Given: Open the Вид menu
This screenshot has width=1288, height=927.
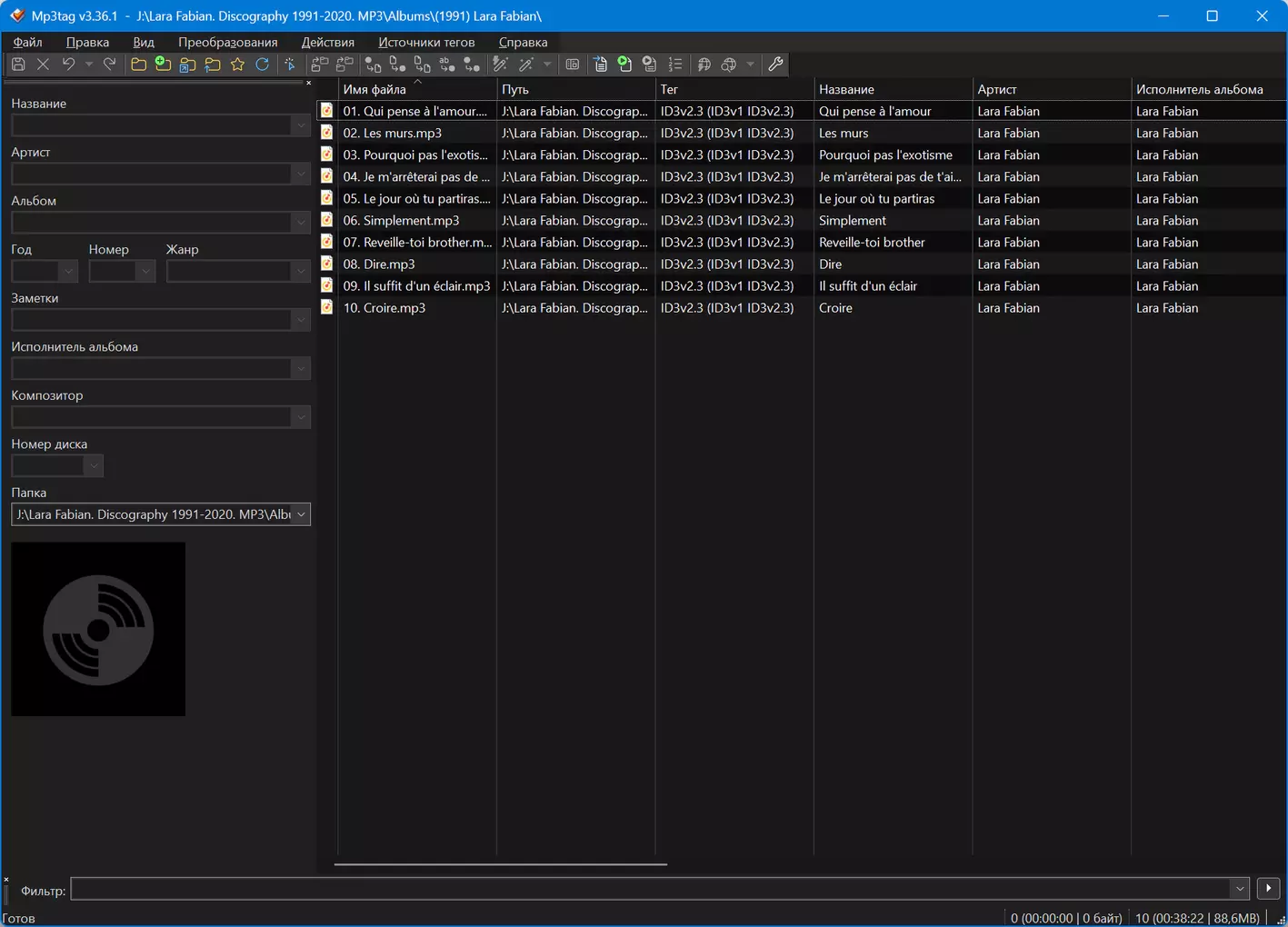Looking at the screenshot, I should tap(144, 42).
